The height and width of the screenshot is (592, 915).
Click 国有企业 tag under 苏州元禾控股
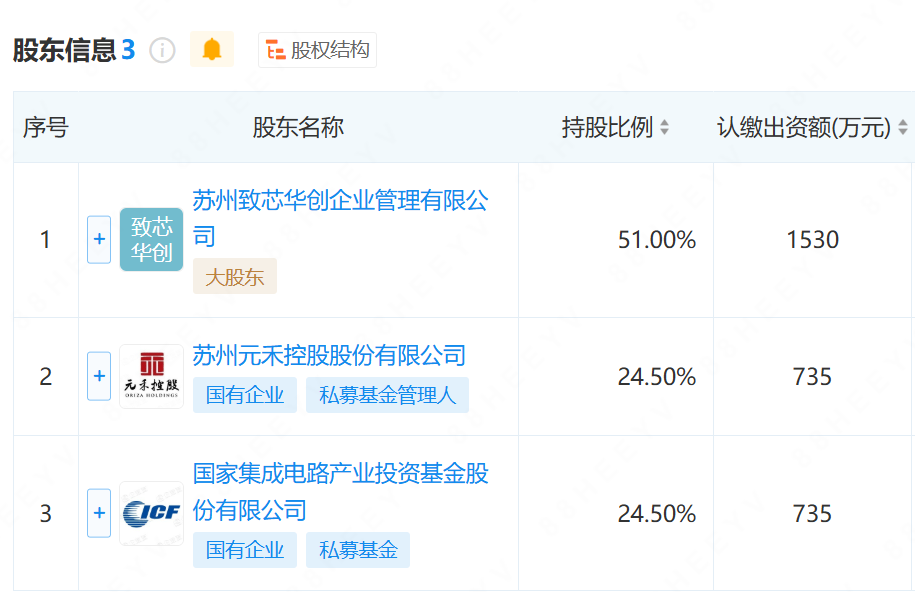coord(245,395)
